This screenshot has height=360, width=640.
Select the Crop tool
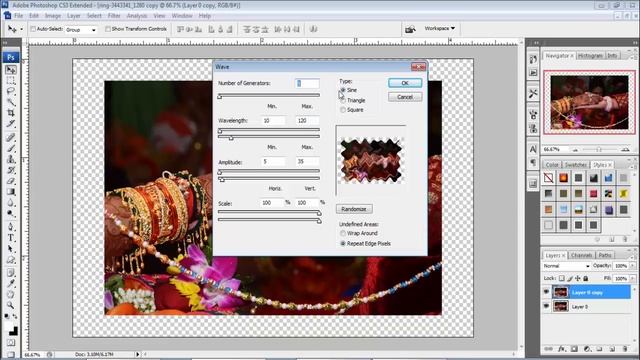point(11,113)
